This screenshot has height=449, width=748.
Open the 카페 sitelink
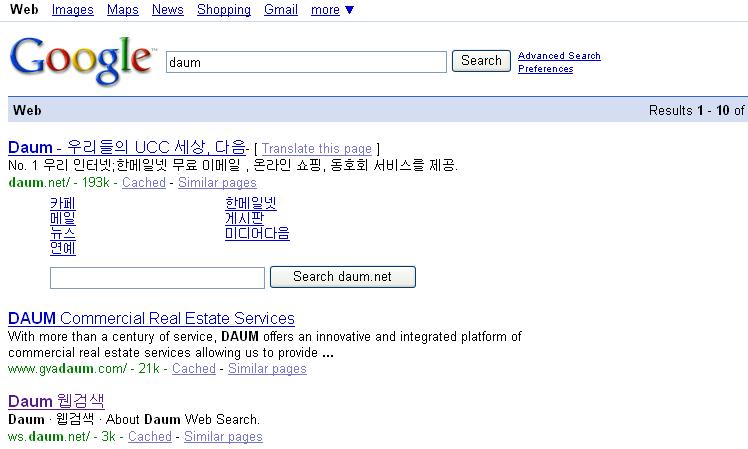[62, 203]
